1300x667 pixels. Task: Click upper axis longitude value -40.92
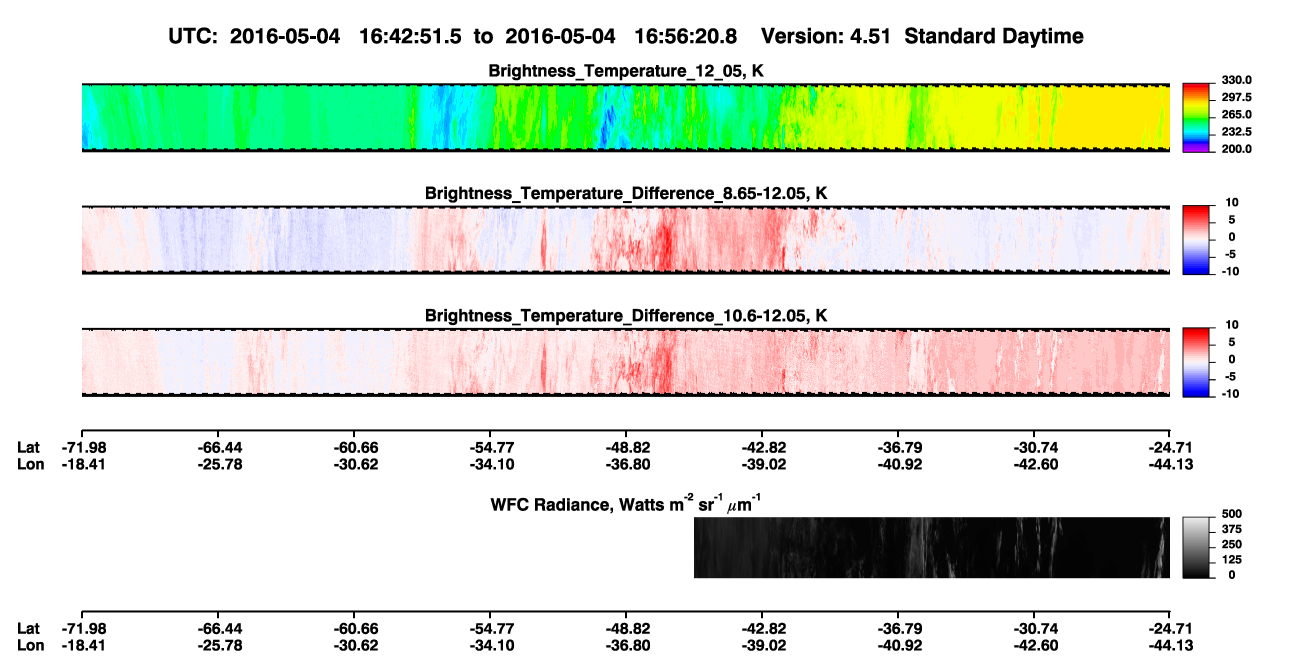(x=898, y=463)
